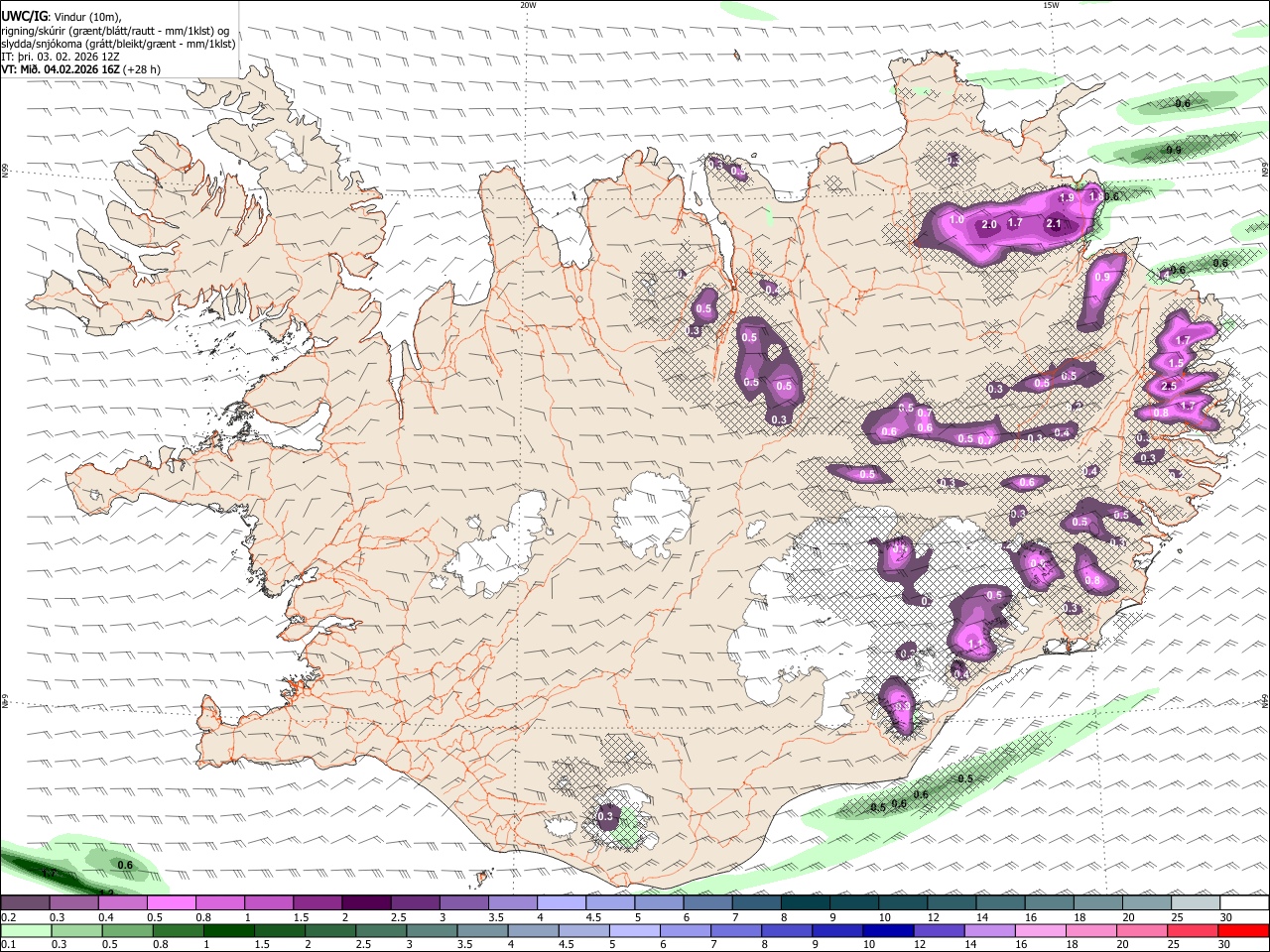This screenshot has width=1270, height=952.
Task: Click the '15W' longitude label
Action: click(1051, 5)
